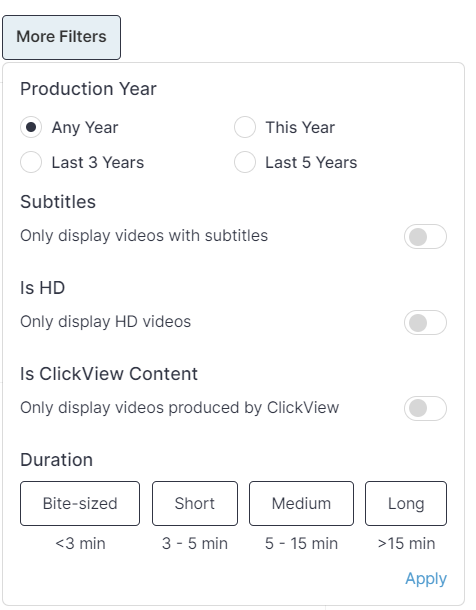Click the 'Only display videos with subtitles' text
Image resolution: width=476 pixels, height=610 pixels.
point(144,236)
